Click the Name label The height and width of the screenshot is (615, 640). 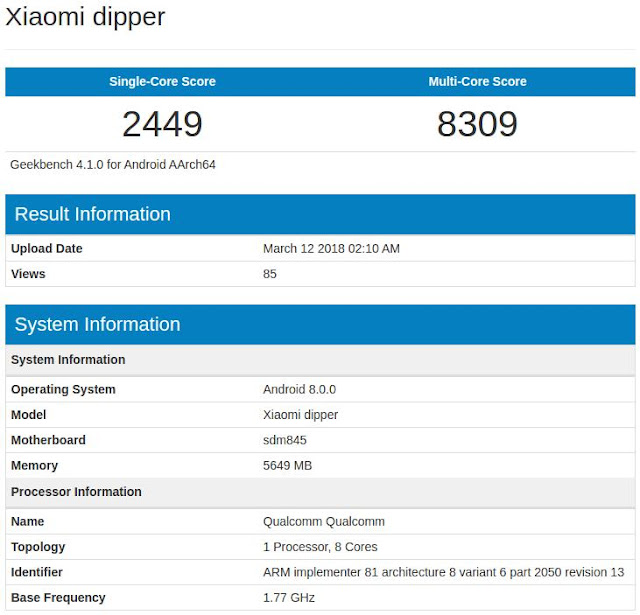pos(27,522)
